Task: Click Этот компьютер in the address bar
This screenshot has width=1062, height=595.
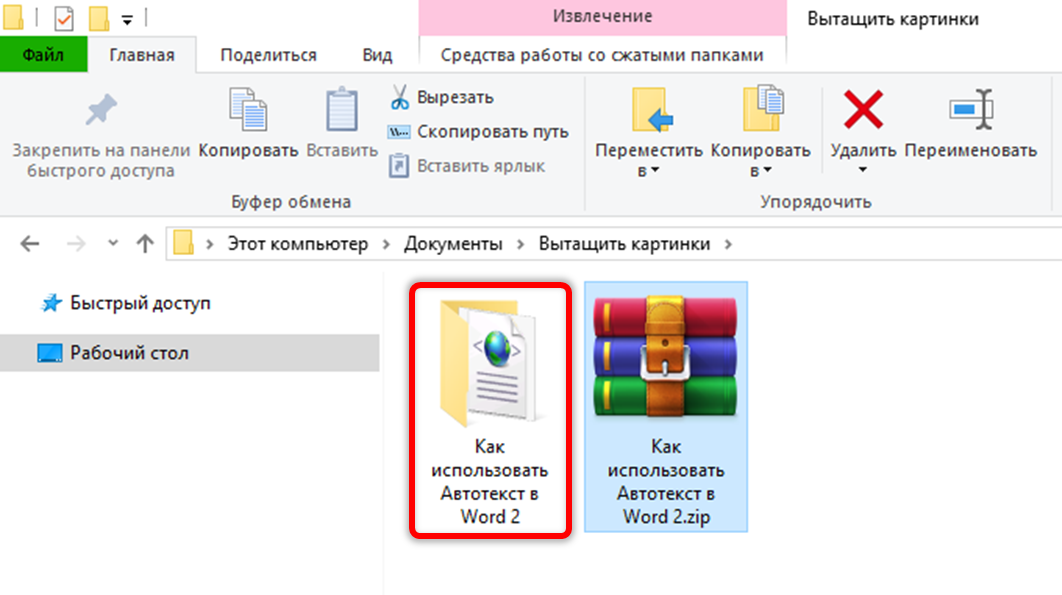Action: pyautogui.click(x=297, y=244)
